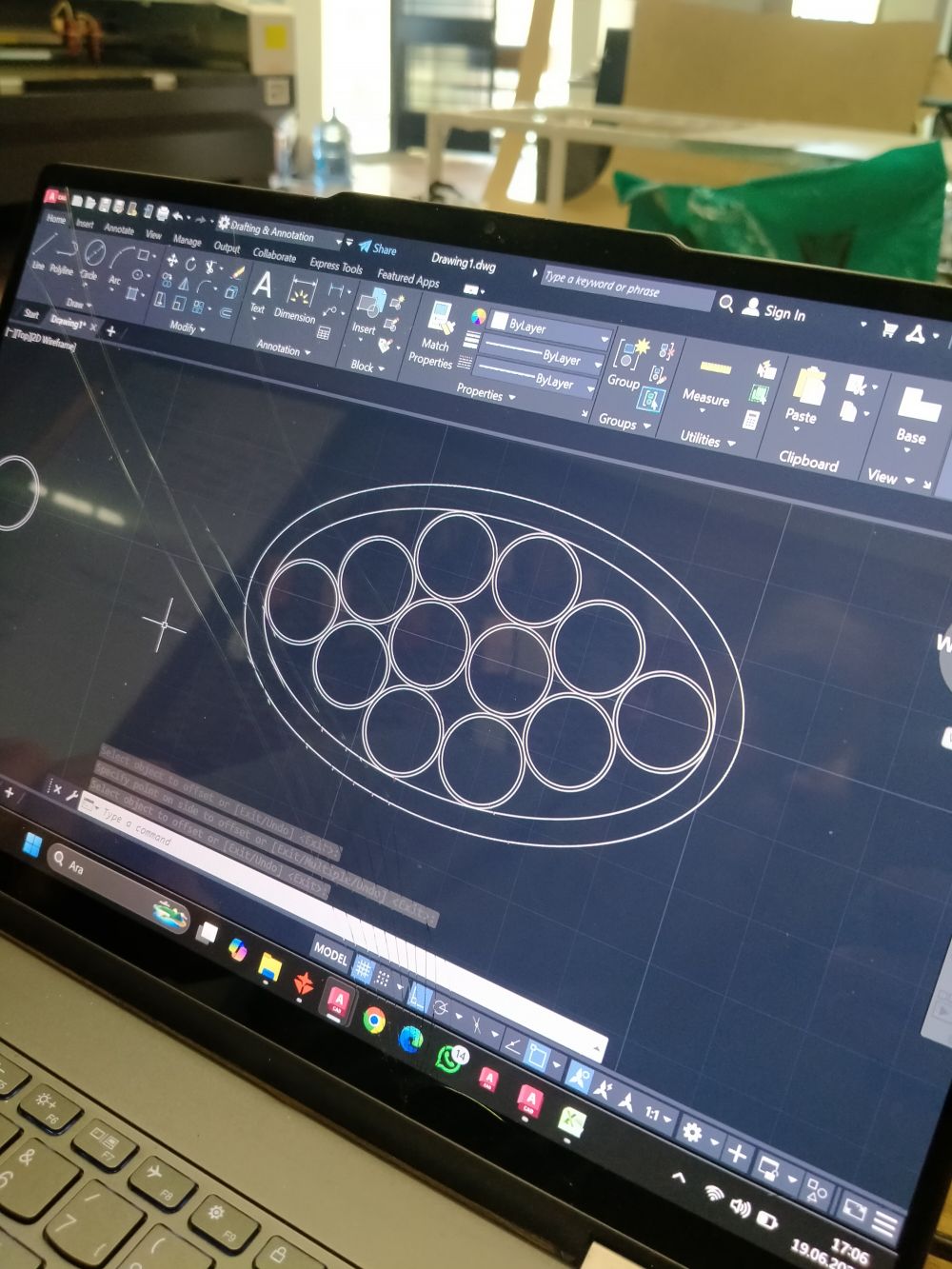Viewport: 952px width, 1269px height.
Task: Select the Text tool with large A
Action: pos(261,292)
